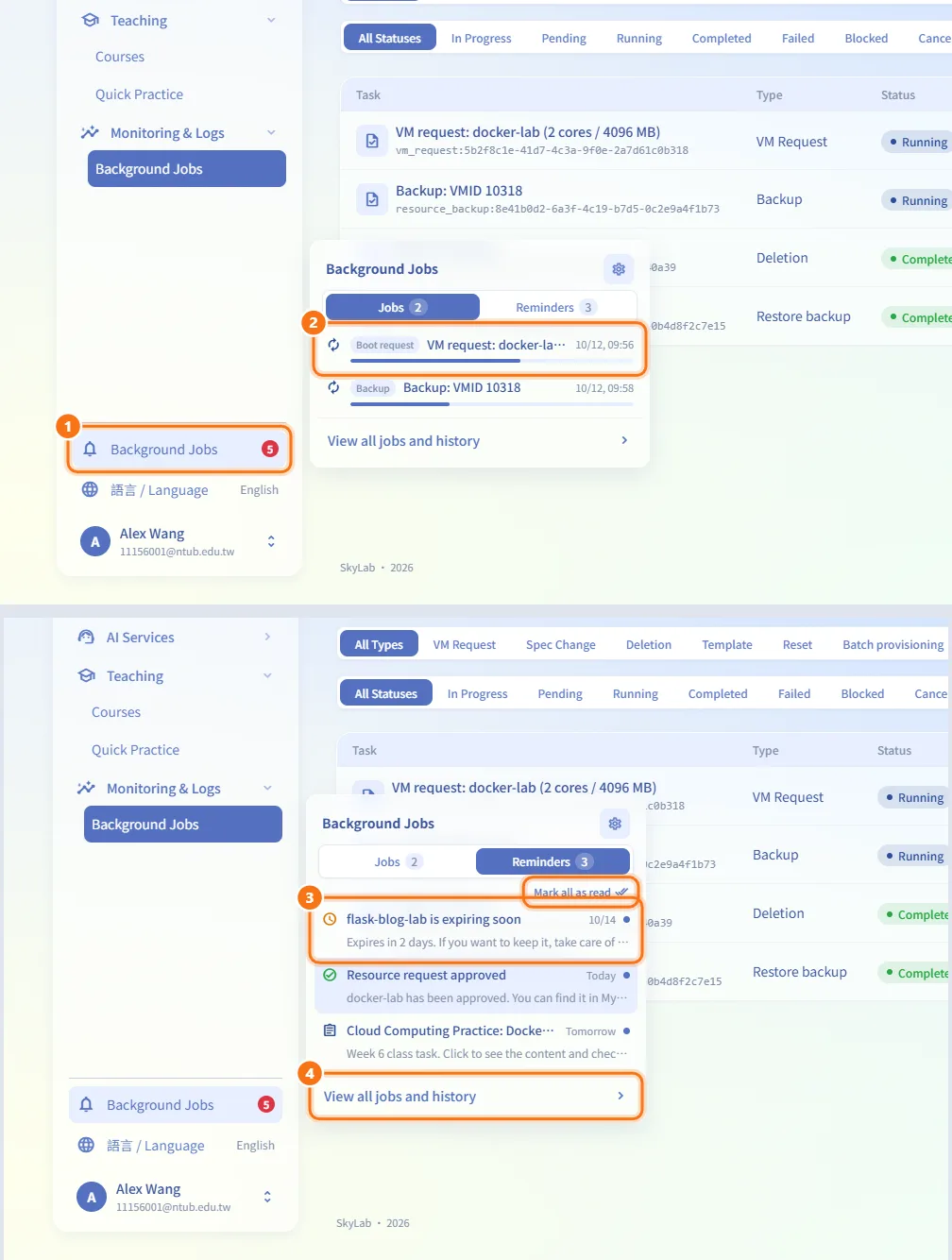Click the sync icon next to the Backup job in popup

click(x=333, y=387)
